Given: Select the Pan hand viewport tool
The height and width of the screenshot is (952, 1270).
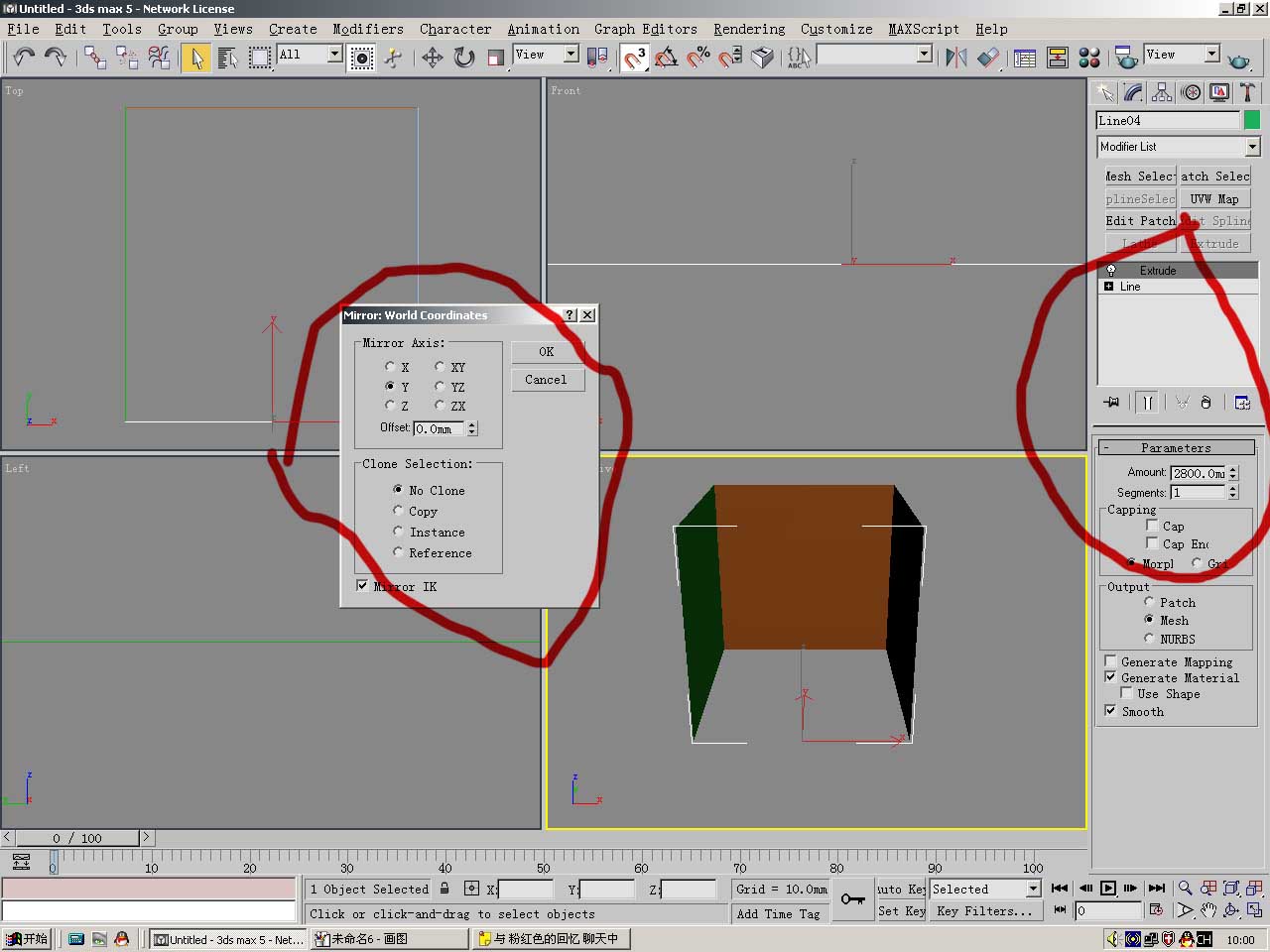Looking at the screenshot, I should coord(1207,909).
